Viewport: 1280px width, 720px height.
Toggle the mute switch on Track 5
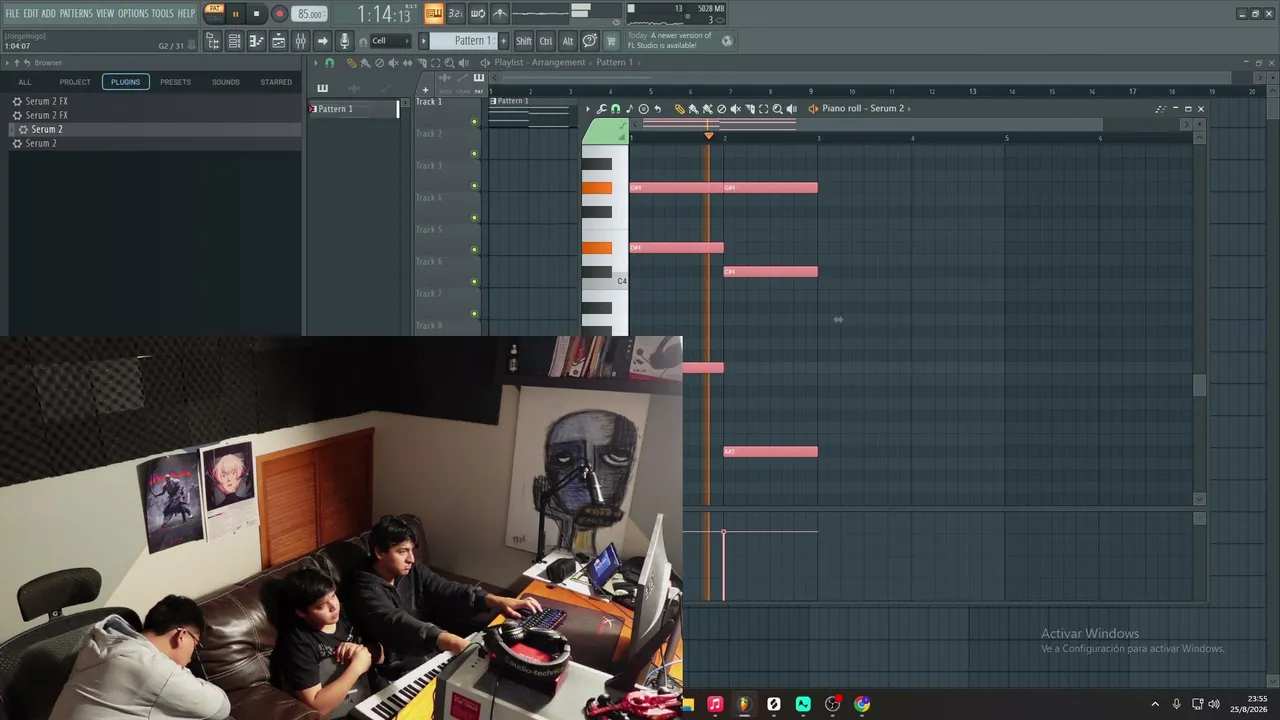[474, 250]
